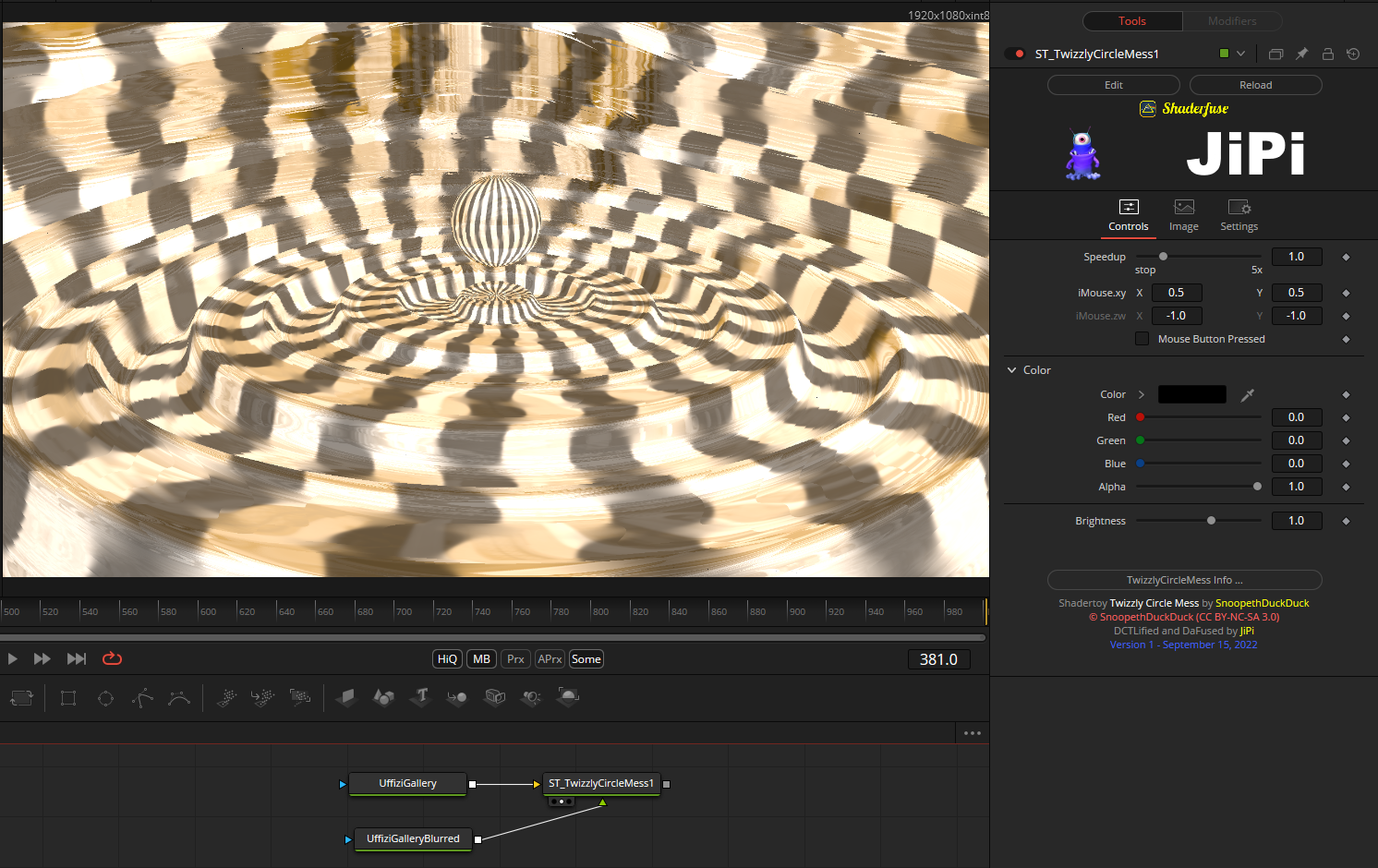Add a Polygon mask tool
The image size is (1378, 868).
pos(142,698)
